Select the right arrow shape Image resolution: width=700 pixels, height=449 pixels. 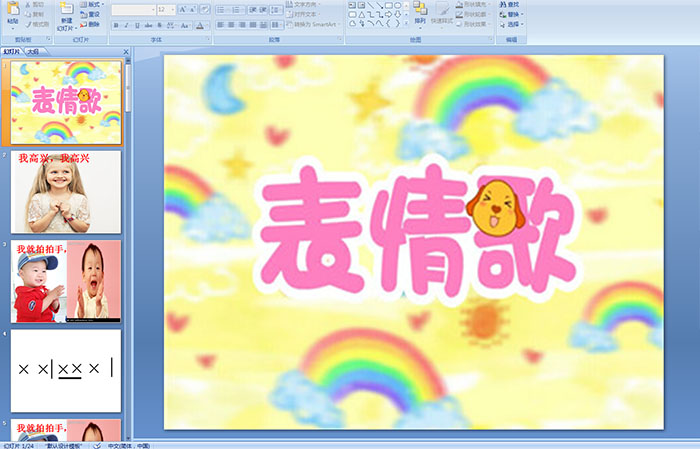389,15
